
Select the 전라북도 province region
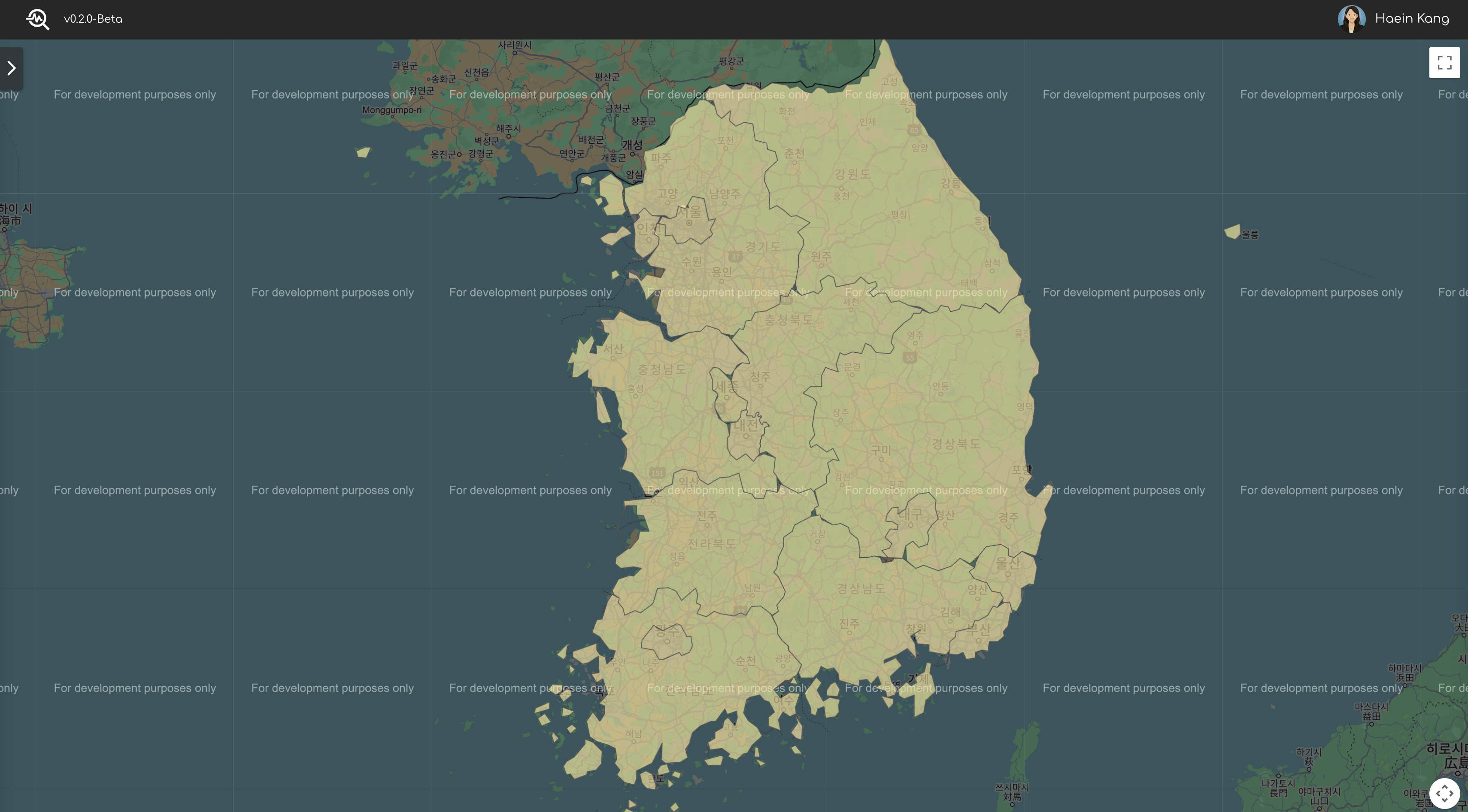(713, 544)
